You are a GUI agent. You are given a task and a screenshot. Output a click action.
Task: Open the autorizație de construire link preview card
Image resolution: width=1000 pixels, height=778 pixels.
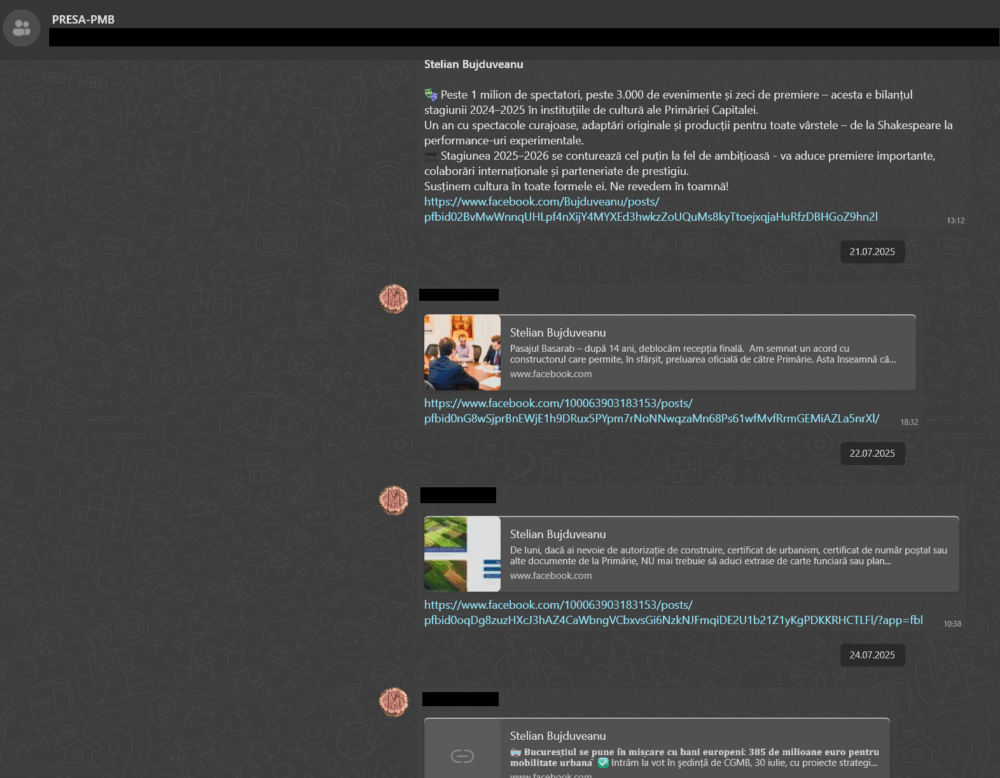(691, 554)
